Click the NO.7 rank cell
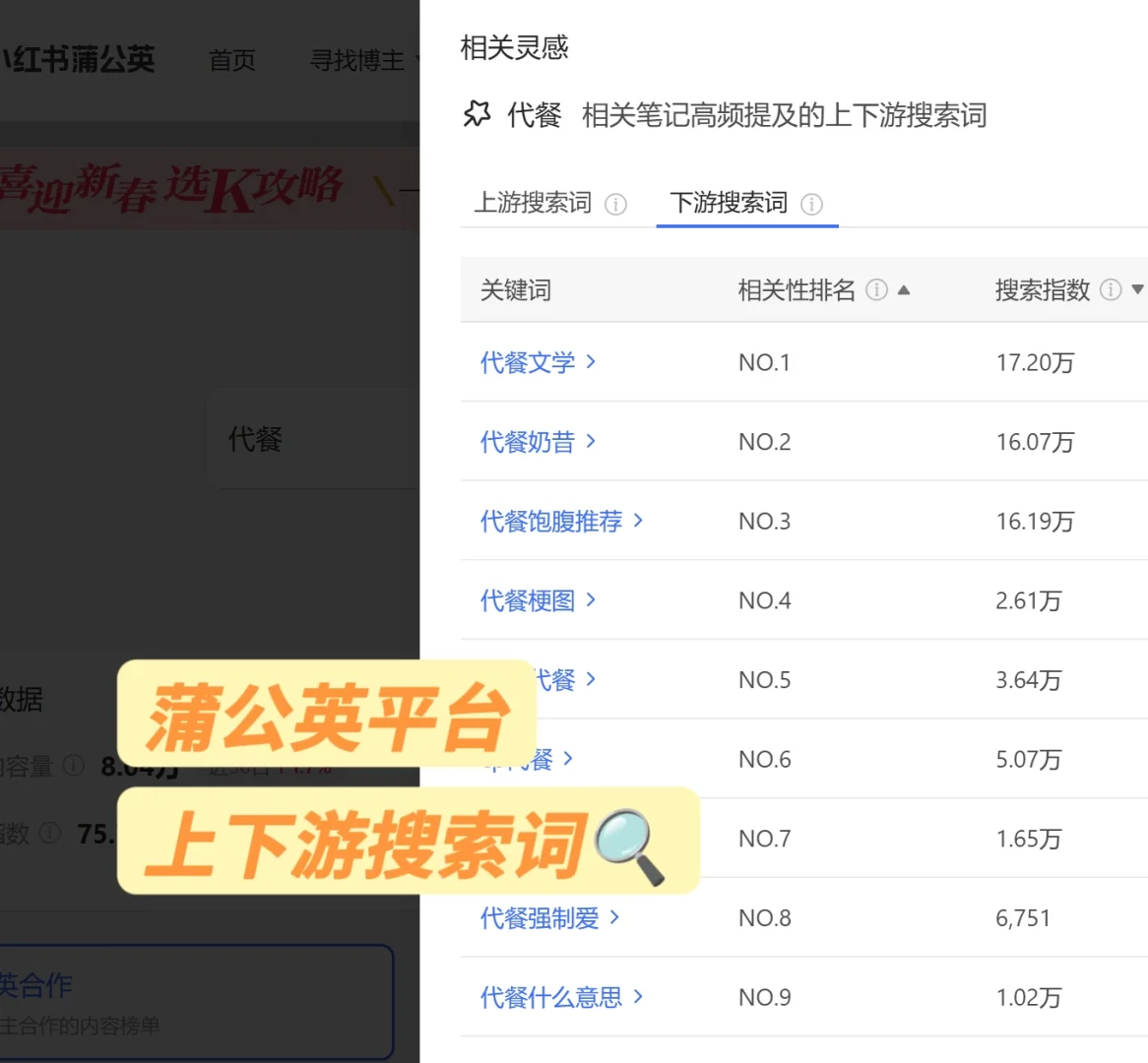The width and height of the screenshot is (1148, 1063). (764, 839)
